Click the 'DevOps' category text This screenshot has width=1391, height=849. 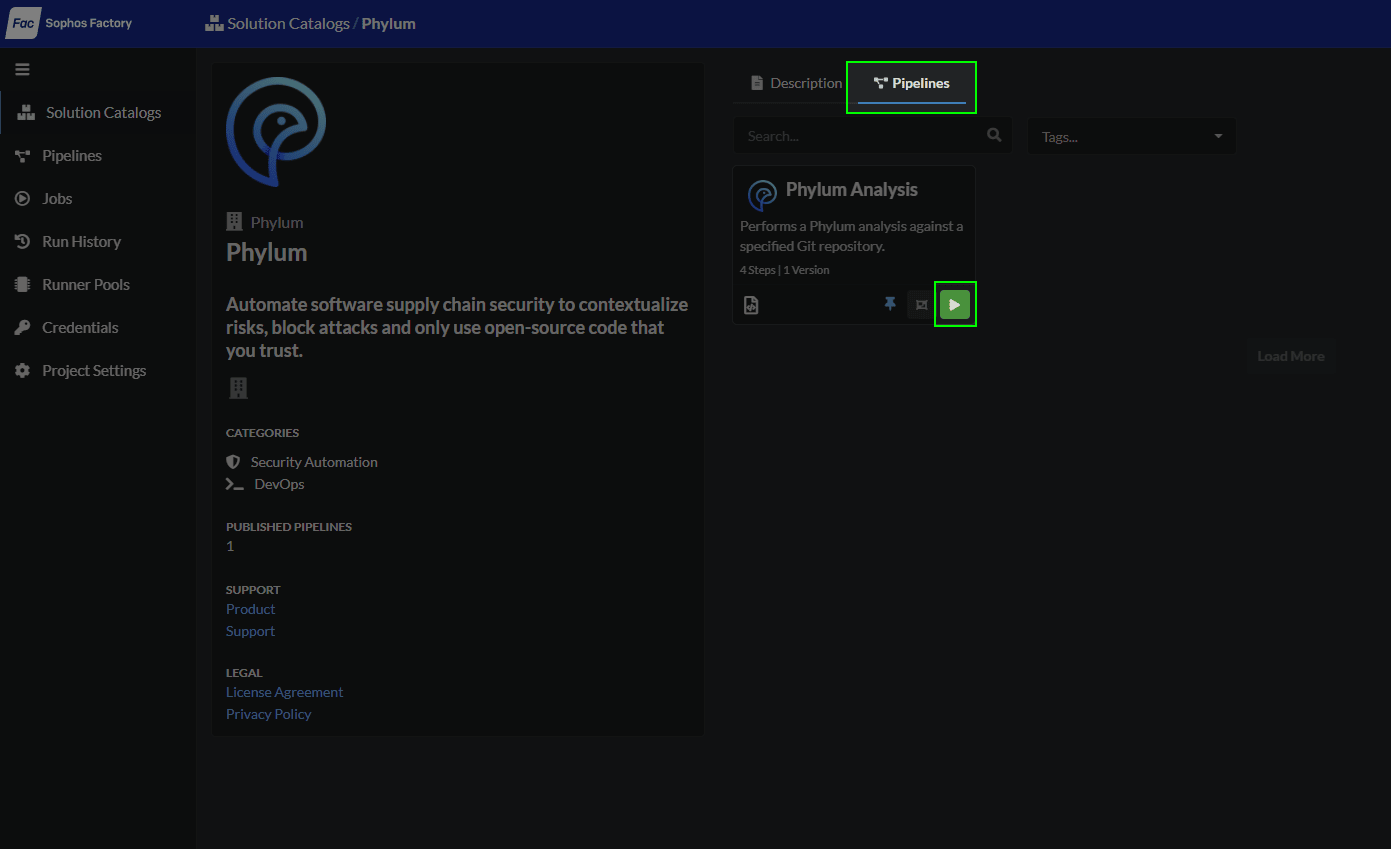(x=279, y=484)
